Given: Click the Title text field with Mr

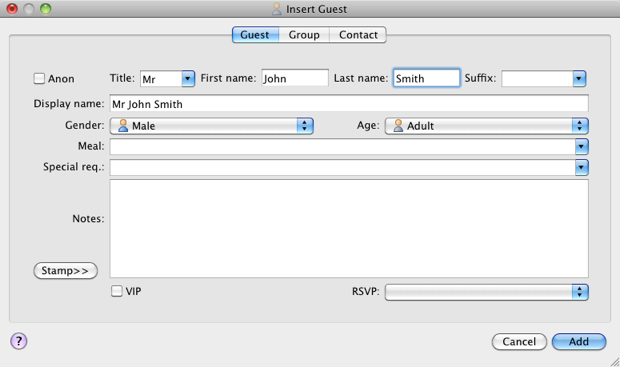Looking at the screenshot, I should (161, 79).
